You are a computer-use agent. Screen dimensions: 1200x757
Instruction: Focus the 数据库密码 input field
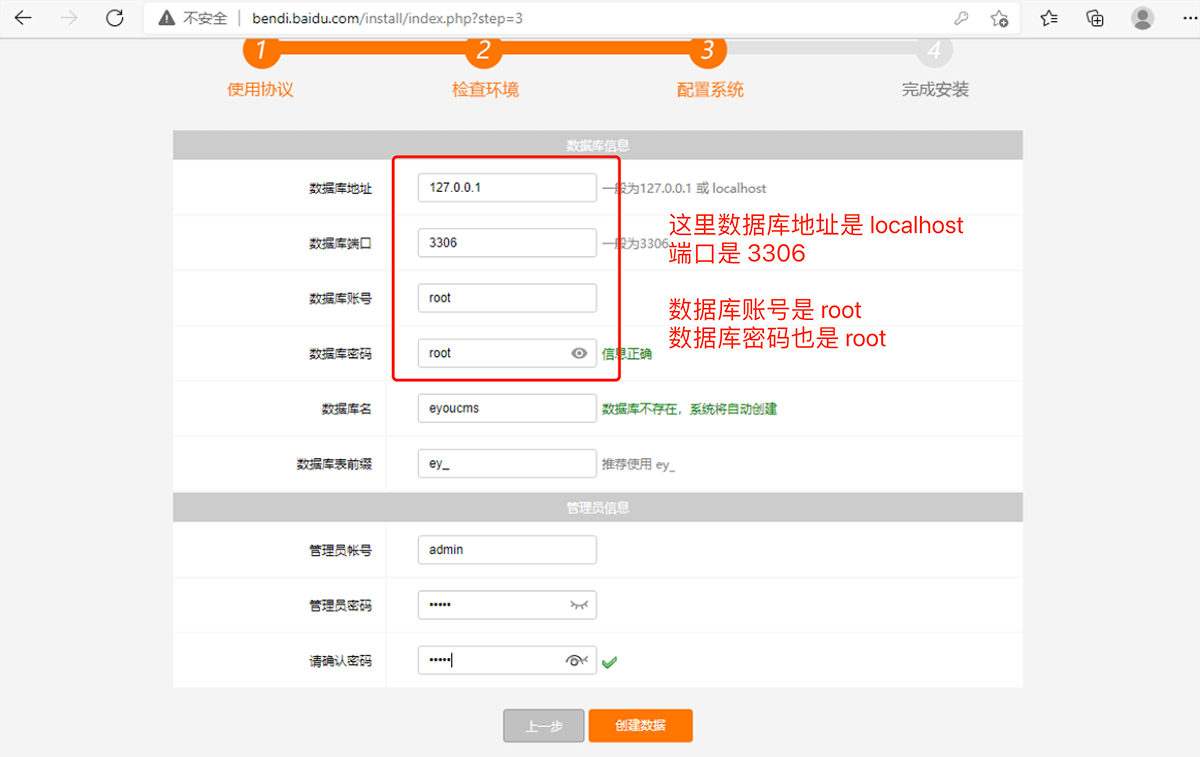(x=507, y=353)
